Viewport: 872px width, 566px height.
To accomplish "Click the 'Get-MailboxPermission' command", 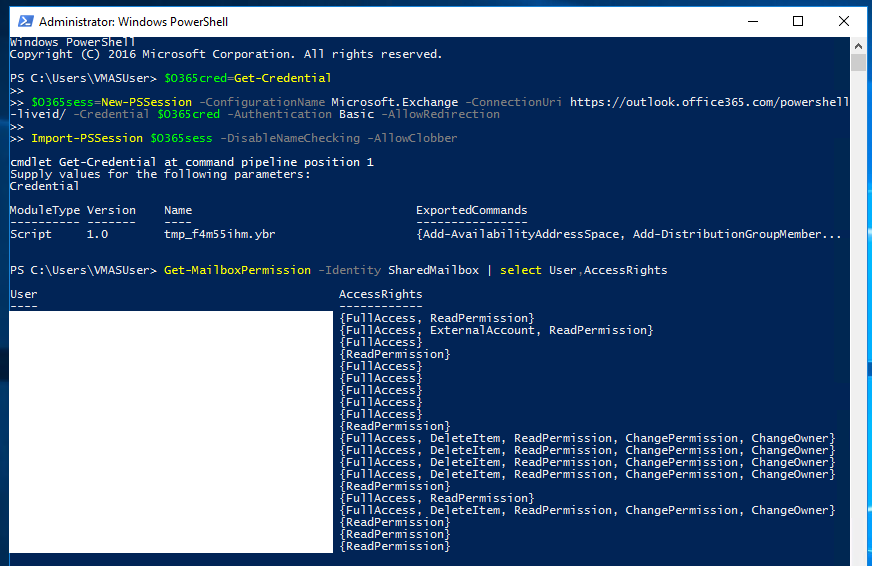I will [x=237, y=270].
